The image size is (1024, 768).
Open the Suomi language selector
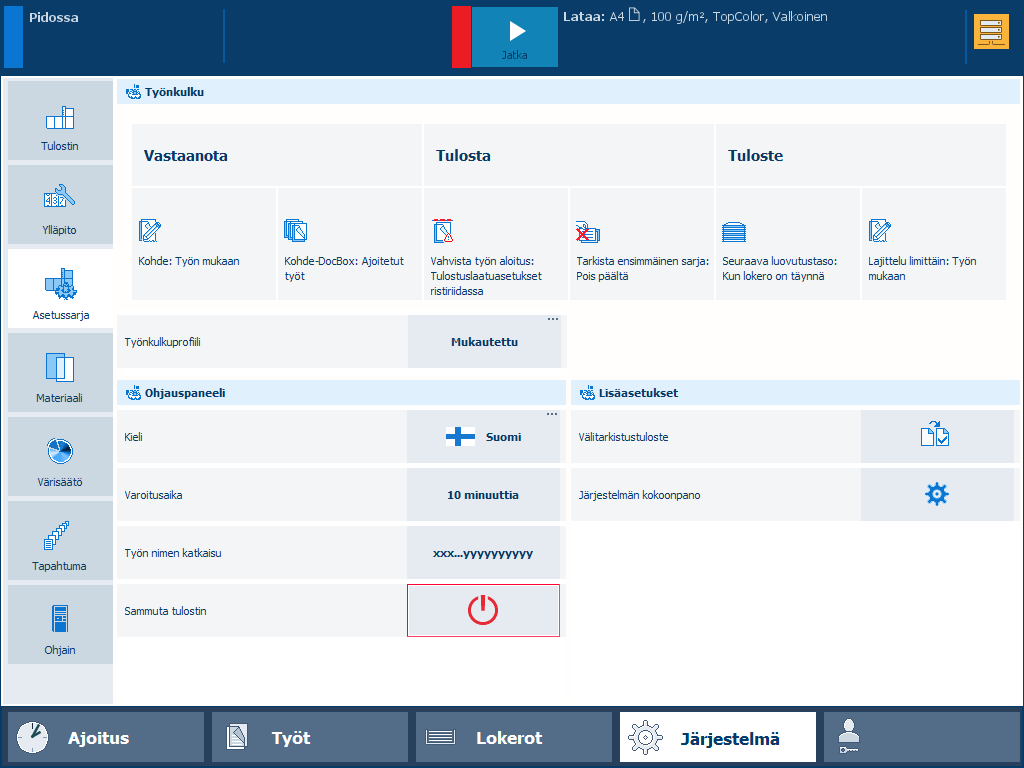click(x=483, y=437)
